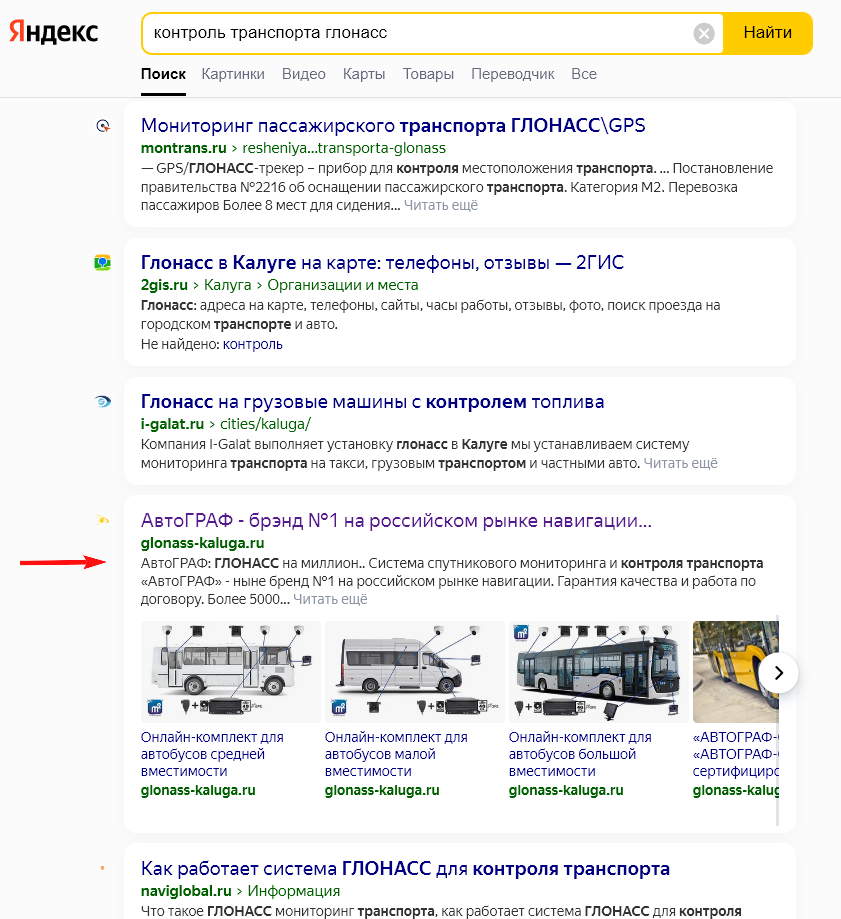Click the glonass-kaluga.ru favicon
This screenshot has height=919, width=841.
click(102, 521)
